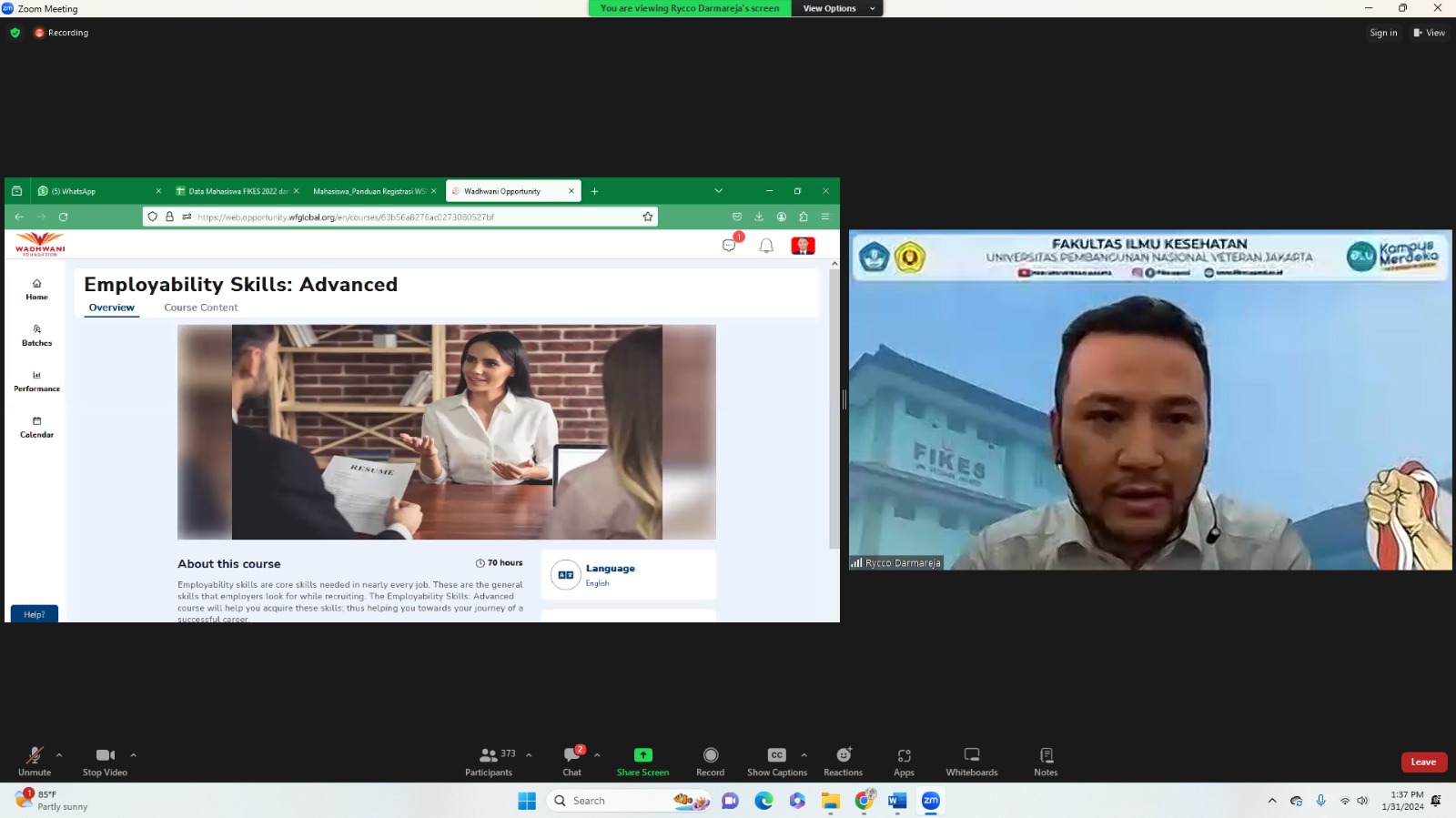Screen dimensions: 1456x818
Task: Click the Sign in link
Action: (1383, 33)
